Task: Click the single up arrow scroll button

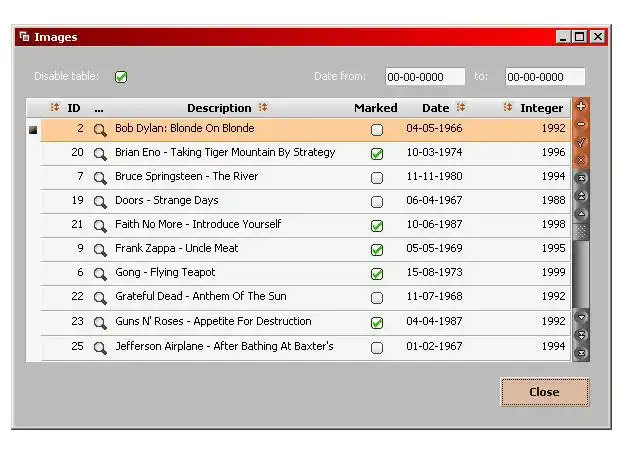Action: click(x=581, y=214)
